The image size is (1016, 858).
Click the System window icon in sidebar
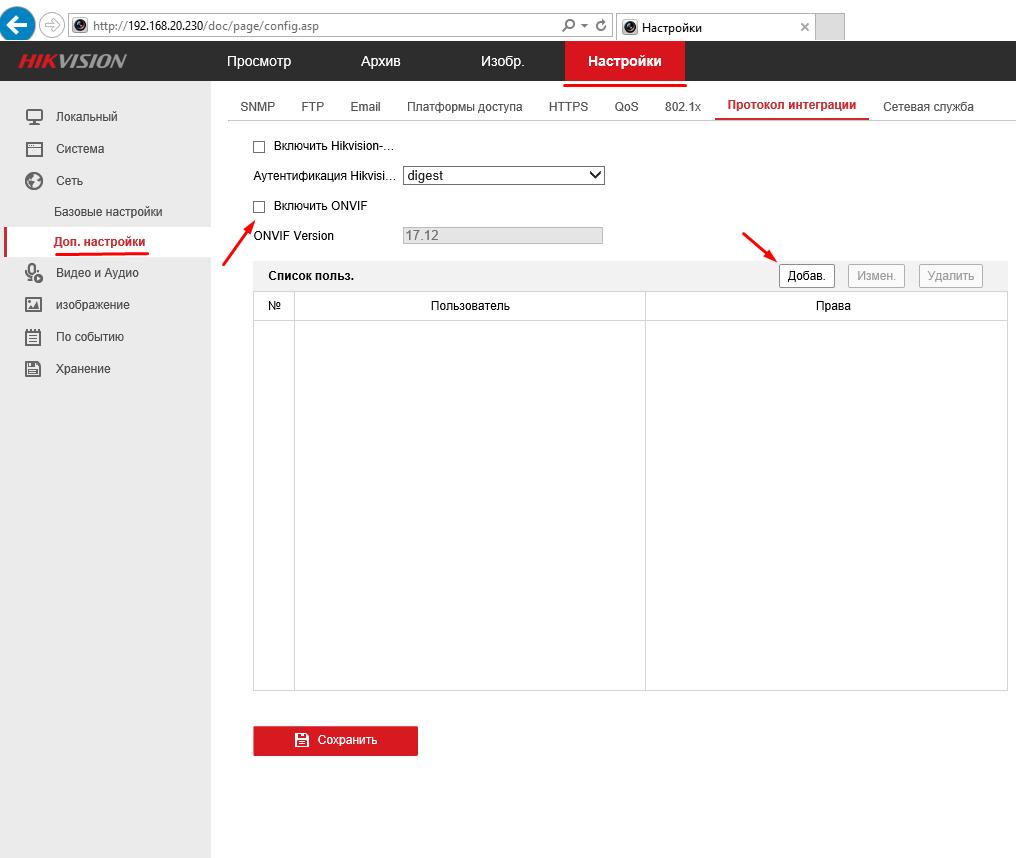point(34,149)
